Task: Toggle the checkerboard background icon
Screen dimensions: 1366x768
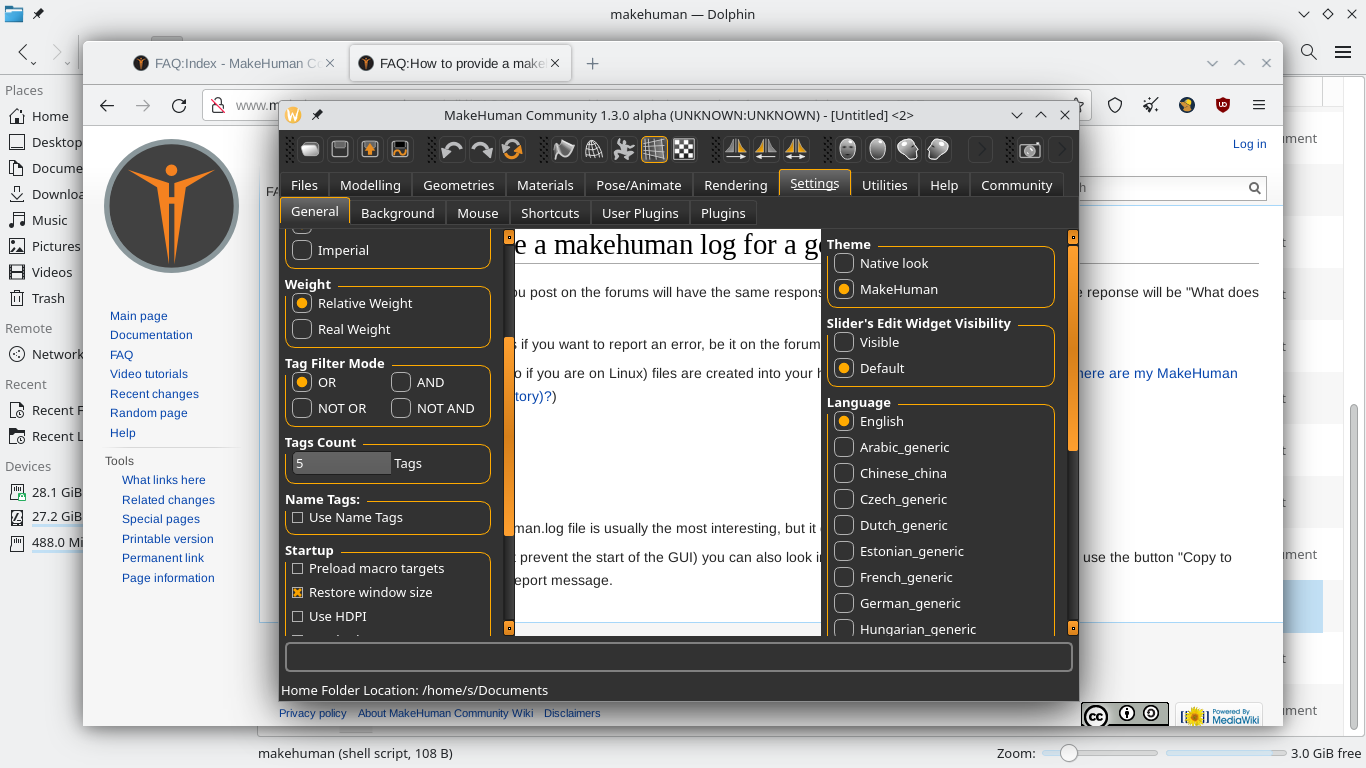Action: 684,149
